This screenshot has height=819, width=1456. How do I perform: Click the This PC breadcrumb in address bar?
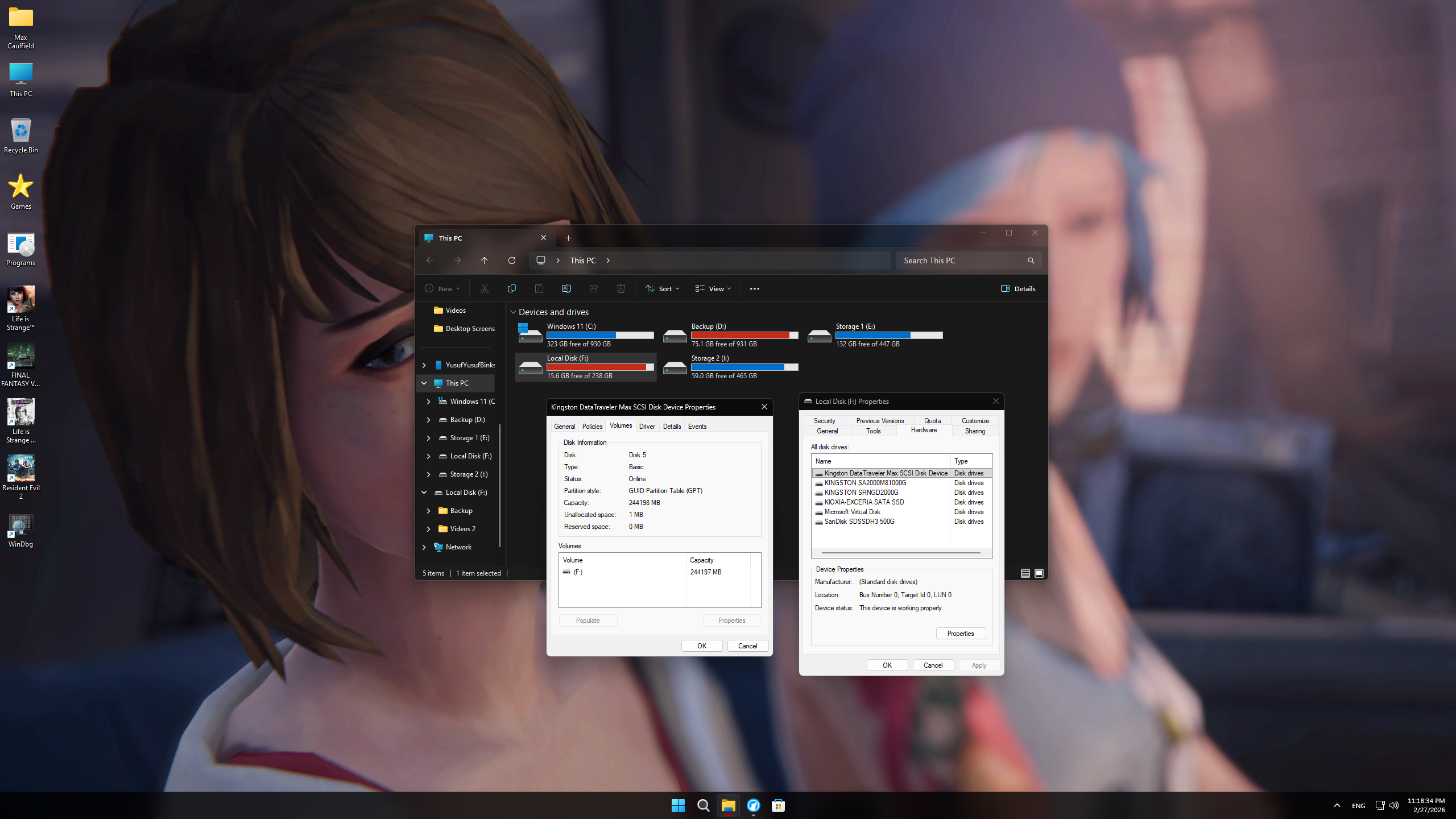click(583, 260)
